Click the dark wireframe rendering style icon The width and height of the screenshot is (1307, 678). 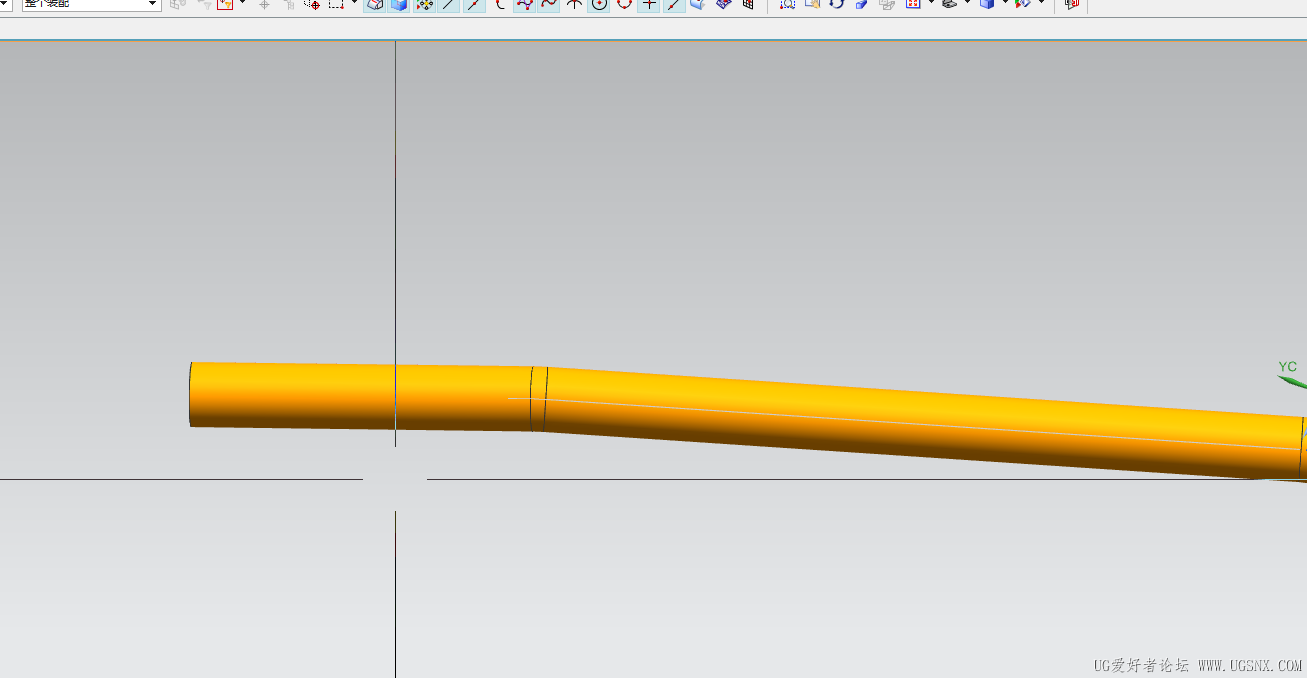(x=949, y=4)
